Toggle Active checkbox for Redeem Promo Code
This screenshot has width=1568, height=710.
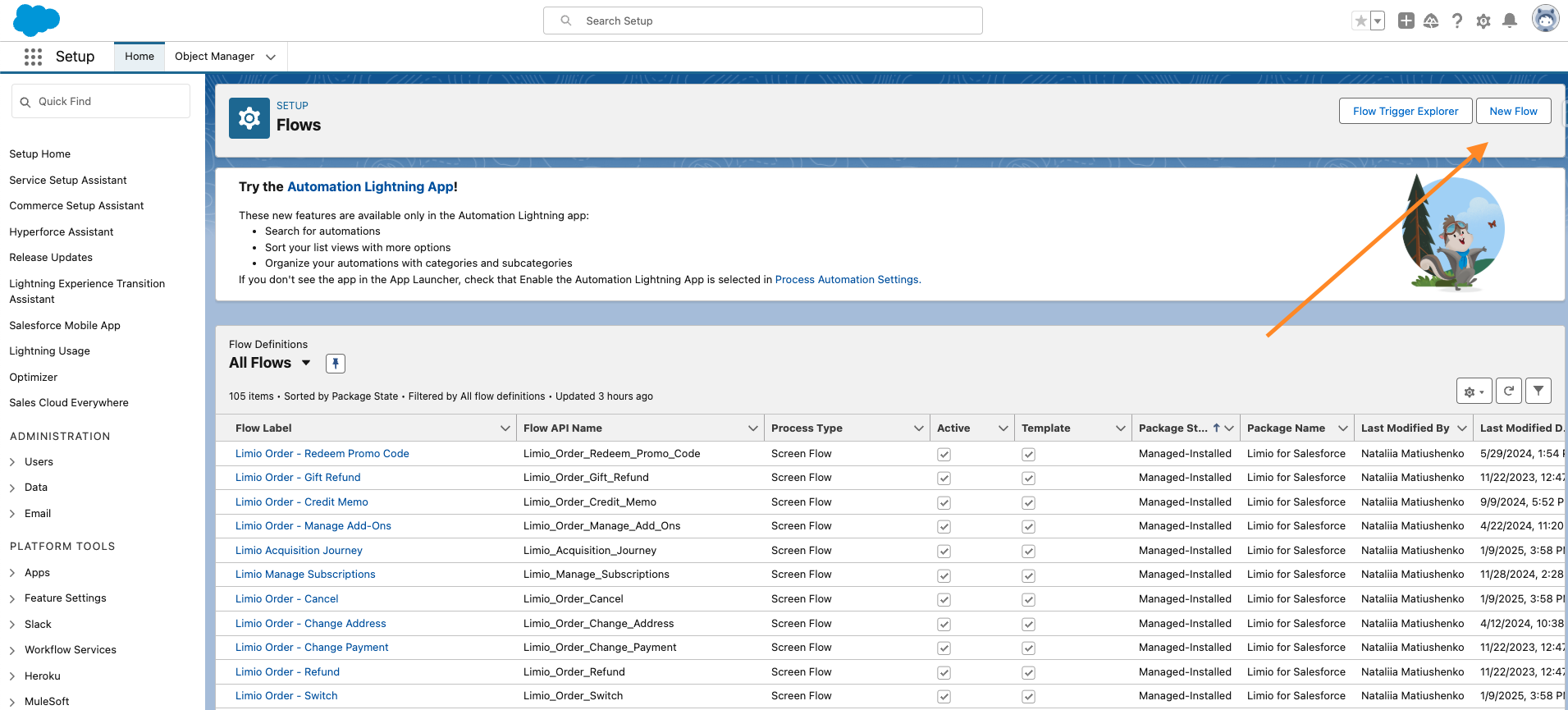click(944, 454)
